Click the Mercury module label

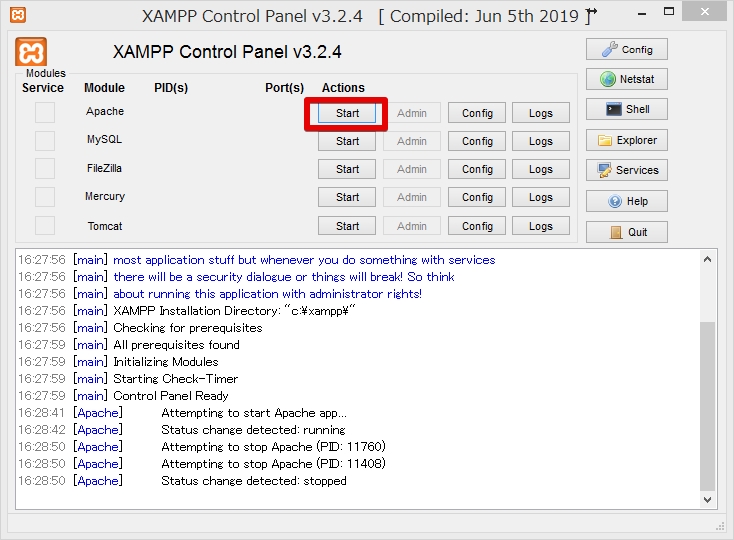tap(105, 196)
